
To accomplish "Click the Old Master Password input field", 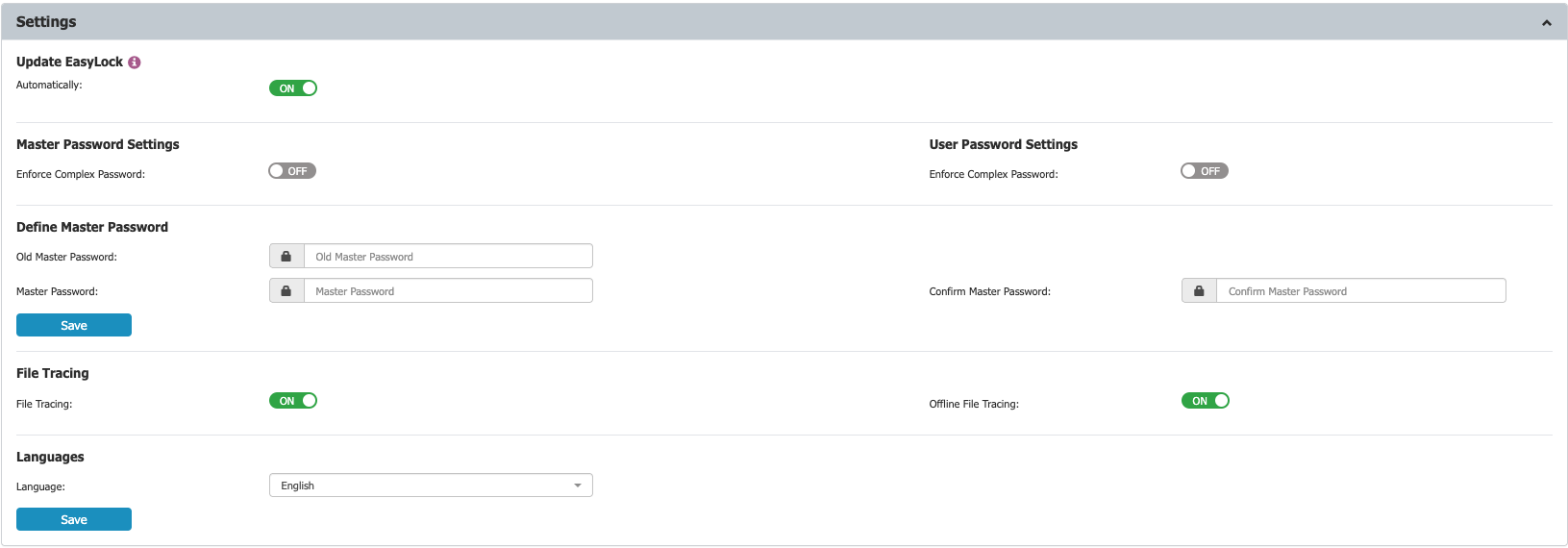I will 448,257.
